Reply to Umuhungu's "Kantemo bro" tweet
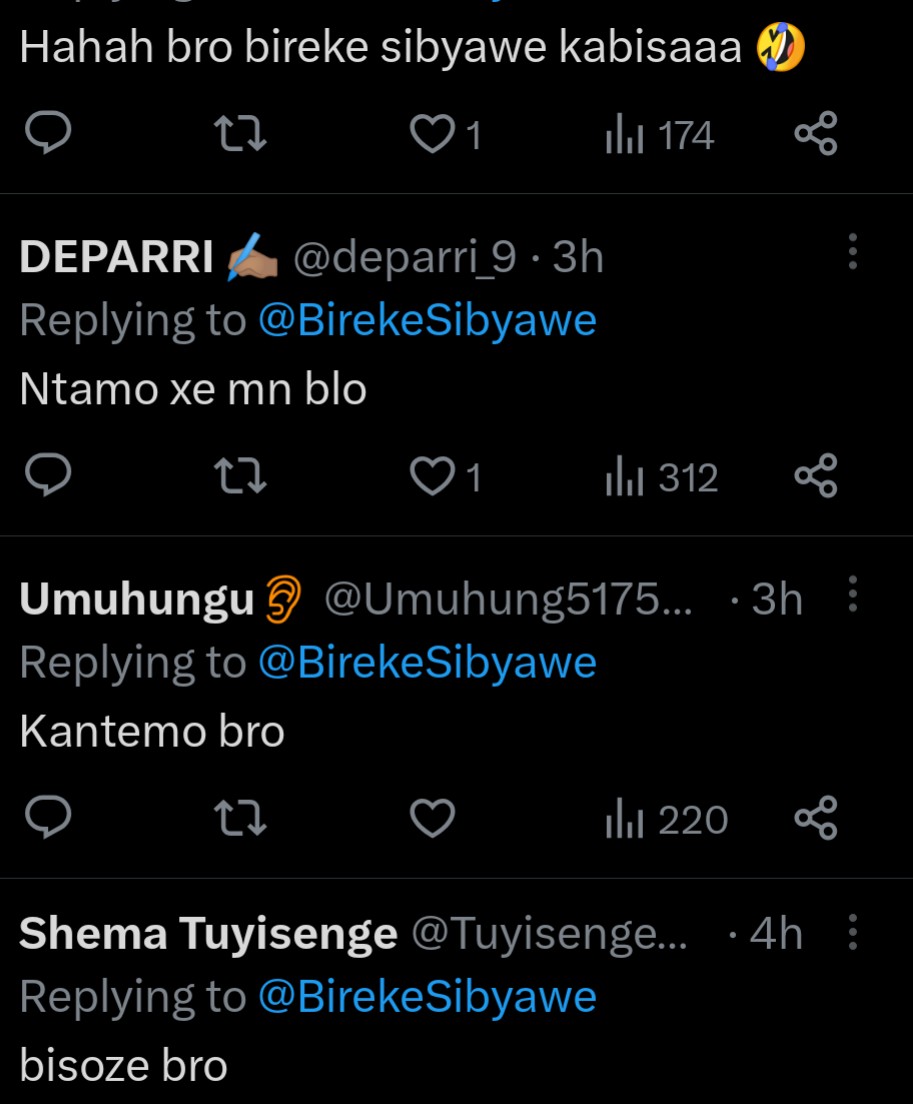Viewport: 913px width, 1104px height. [45, 820]
